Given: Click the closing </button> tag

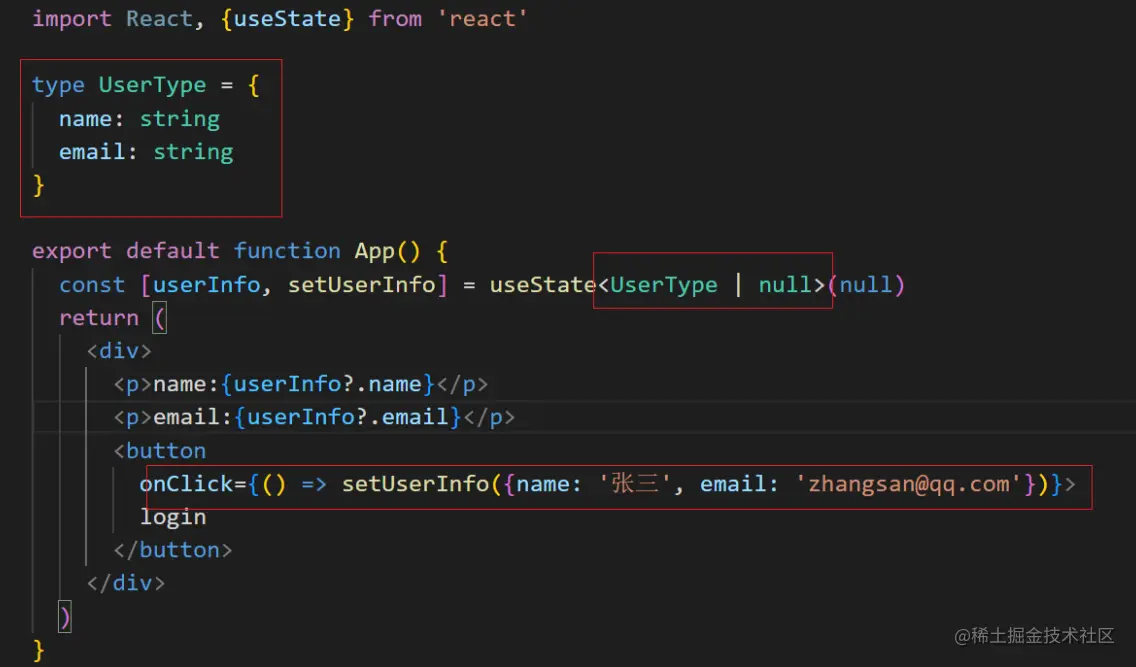Looking at the screenshot, I should coord(172,550).
